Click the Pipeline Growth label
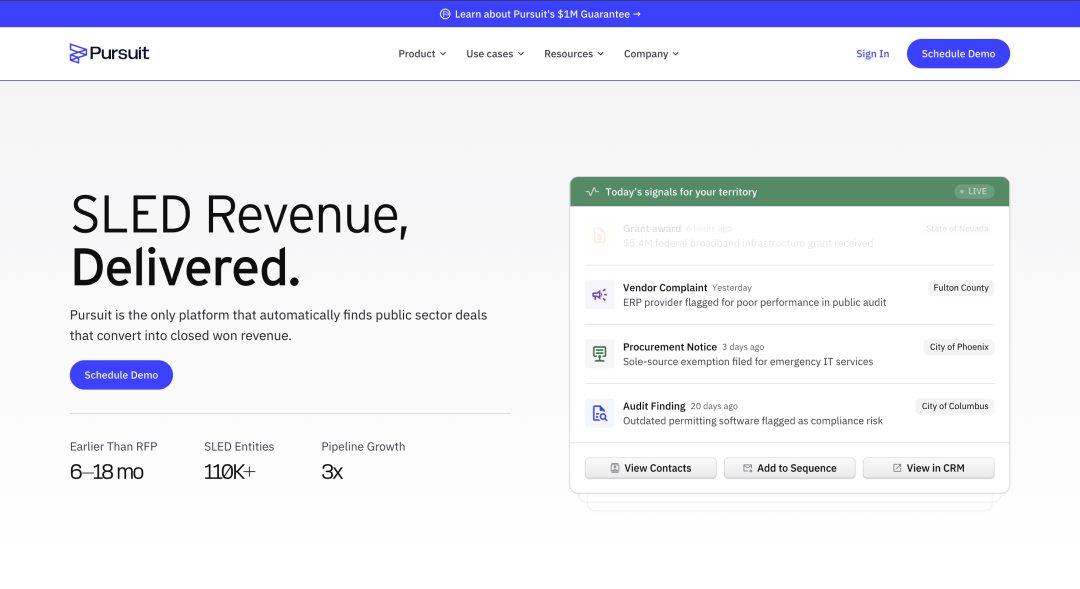This screenshot has width=1080, height=589. click(x=363, y=446)
